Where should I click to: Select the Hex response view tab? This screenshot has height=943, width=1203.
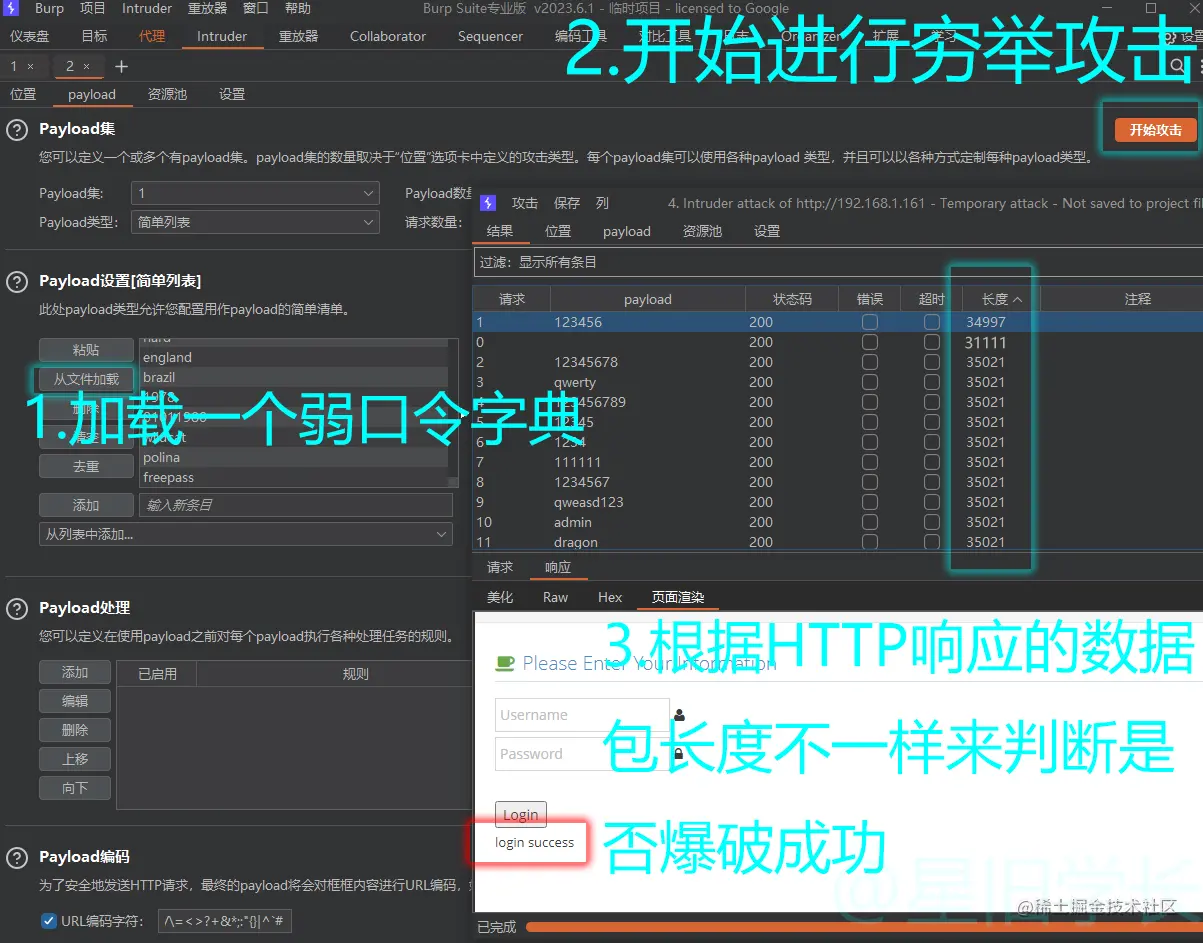(x=610, y=597)
